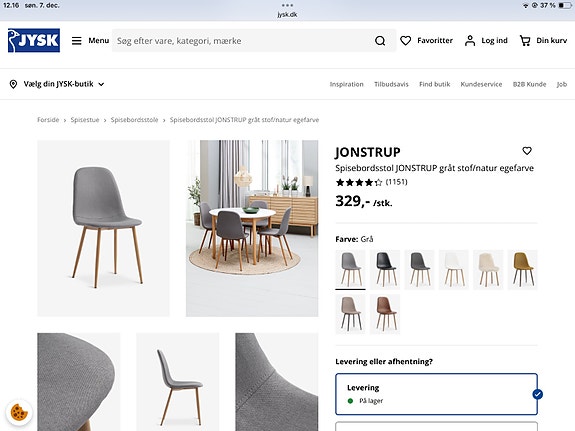Image resolution: width=575 pixels, height=431 pixels.
Task: Select the mustard yellow chair color
Action: point(523,270)
